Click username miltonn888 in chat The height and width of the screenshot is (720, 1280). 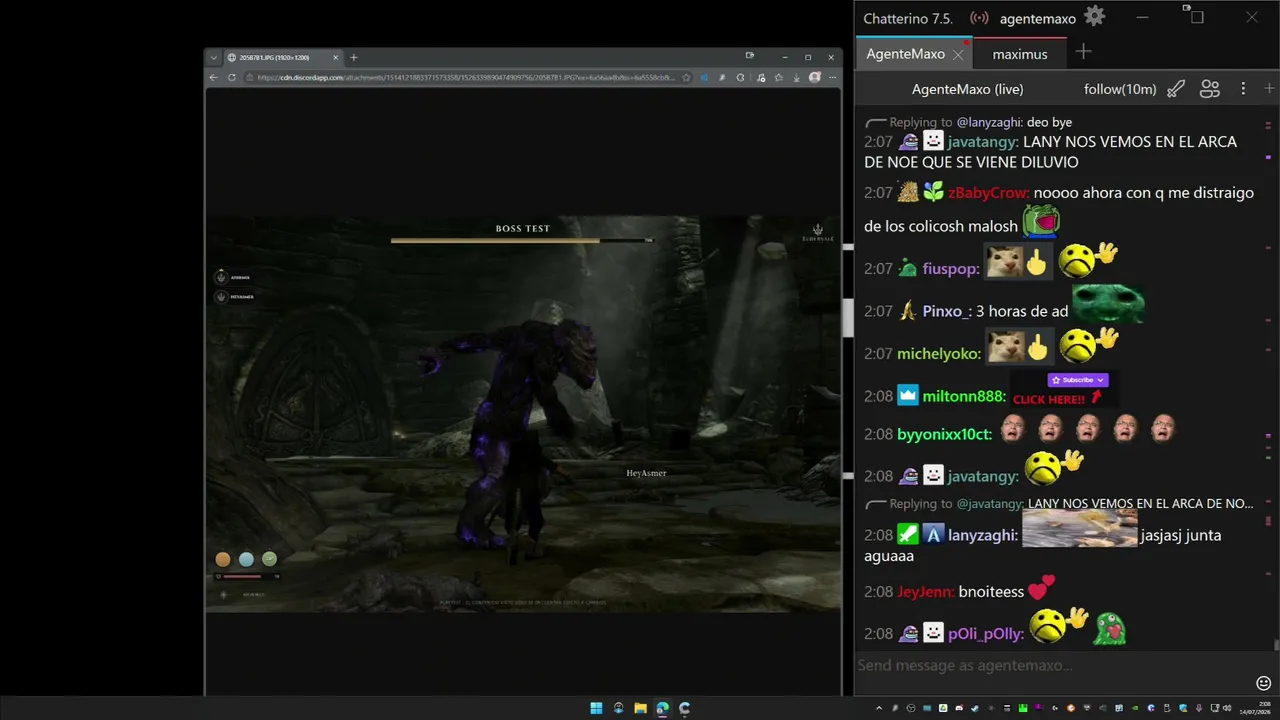pyautogui.click(x=964, y=396)
